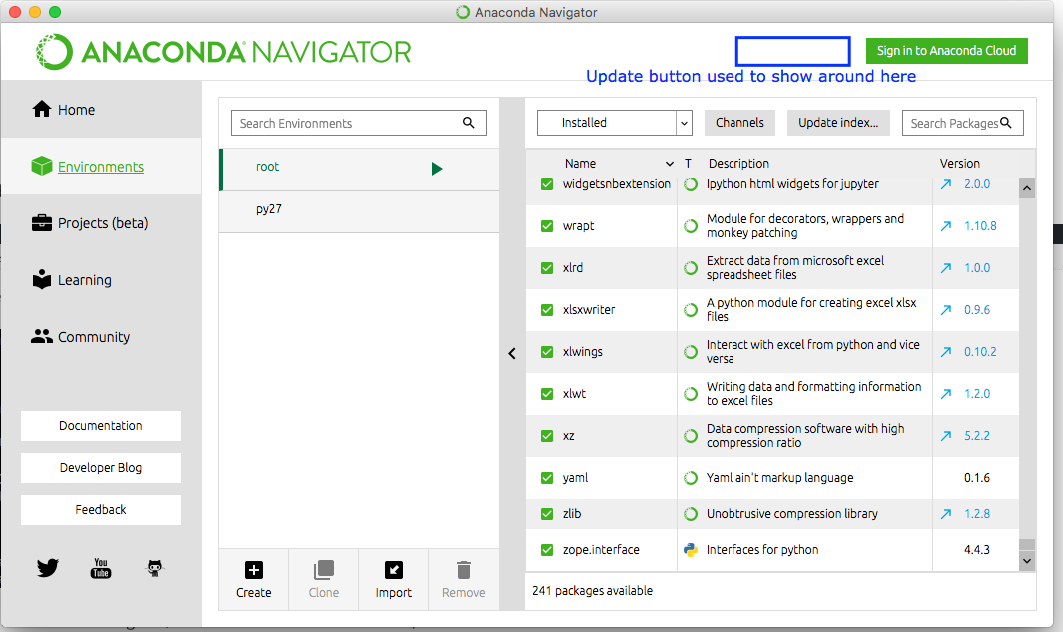
Task: Collapse the environments panel with left chevron
Action: [512, 353]
